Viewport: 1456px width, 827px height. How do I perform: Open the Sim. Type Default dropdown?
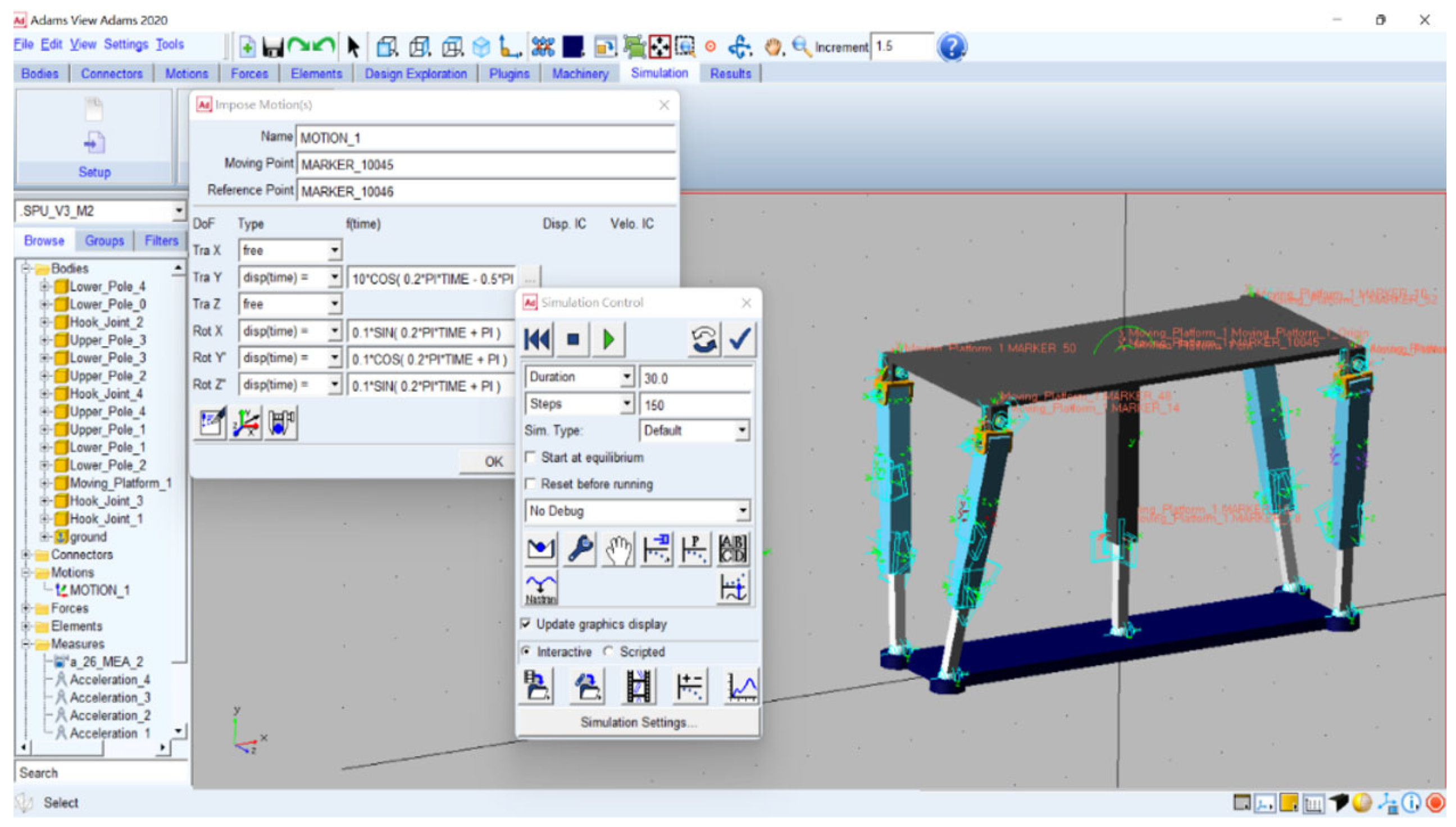point(741,430)
